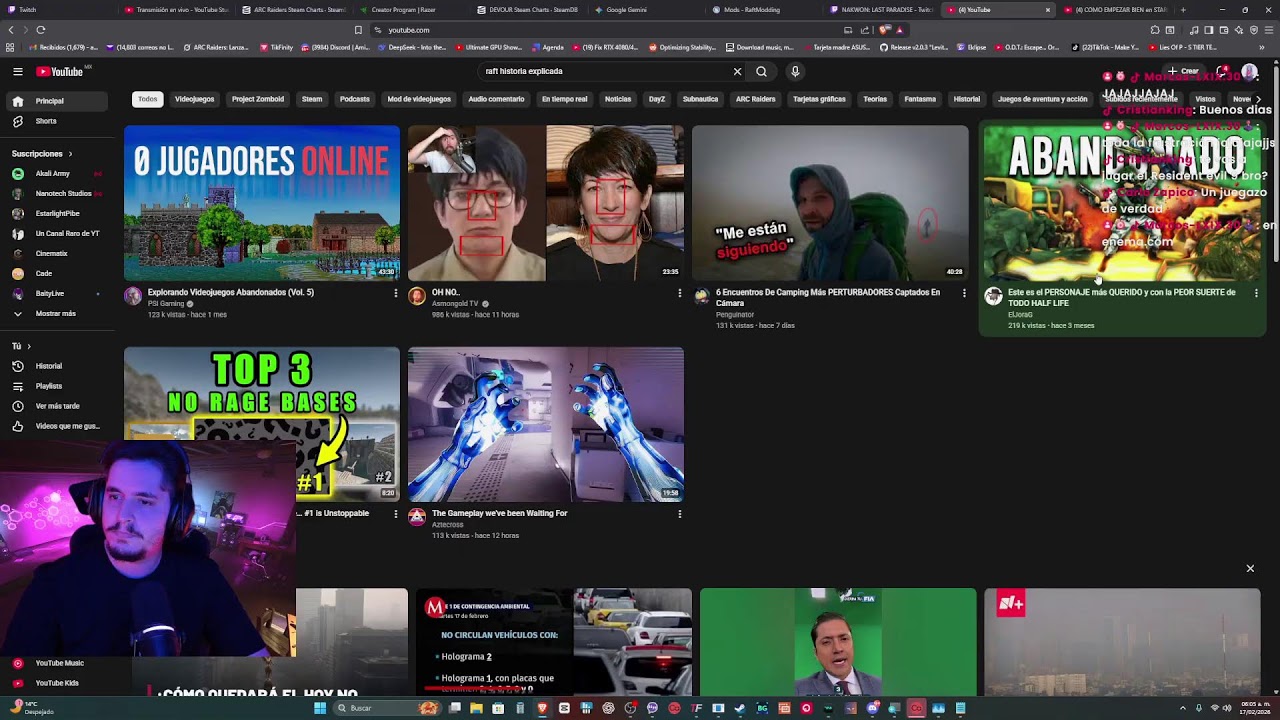The image size is (1280, 720).
Task: Open the taskbar clock and date
Action: point(1255,708)
